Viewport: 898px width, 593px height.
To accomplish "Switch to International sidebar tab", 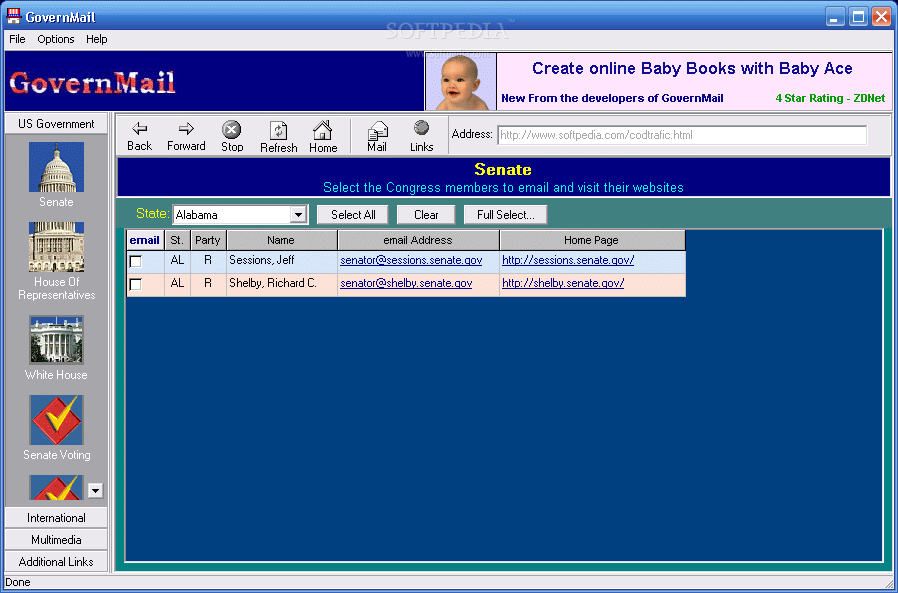I will (x=56, y=518).
